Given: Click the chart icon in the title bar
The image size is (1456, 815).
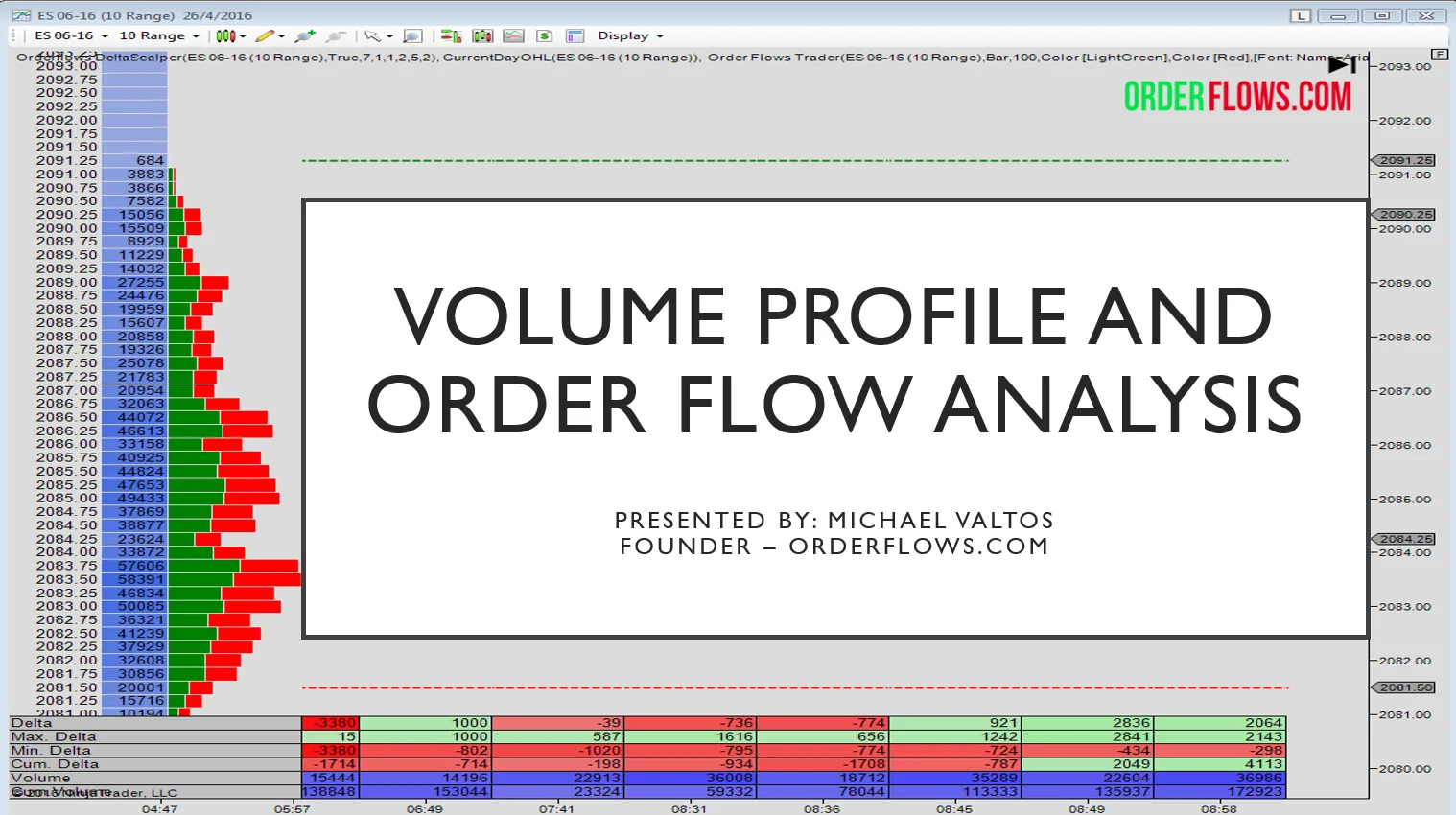Looking at the screenshot, I should 21,15.
